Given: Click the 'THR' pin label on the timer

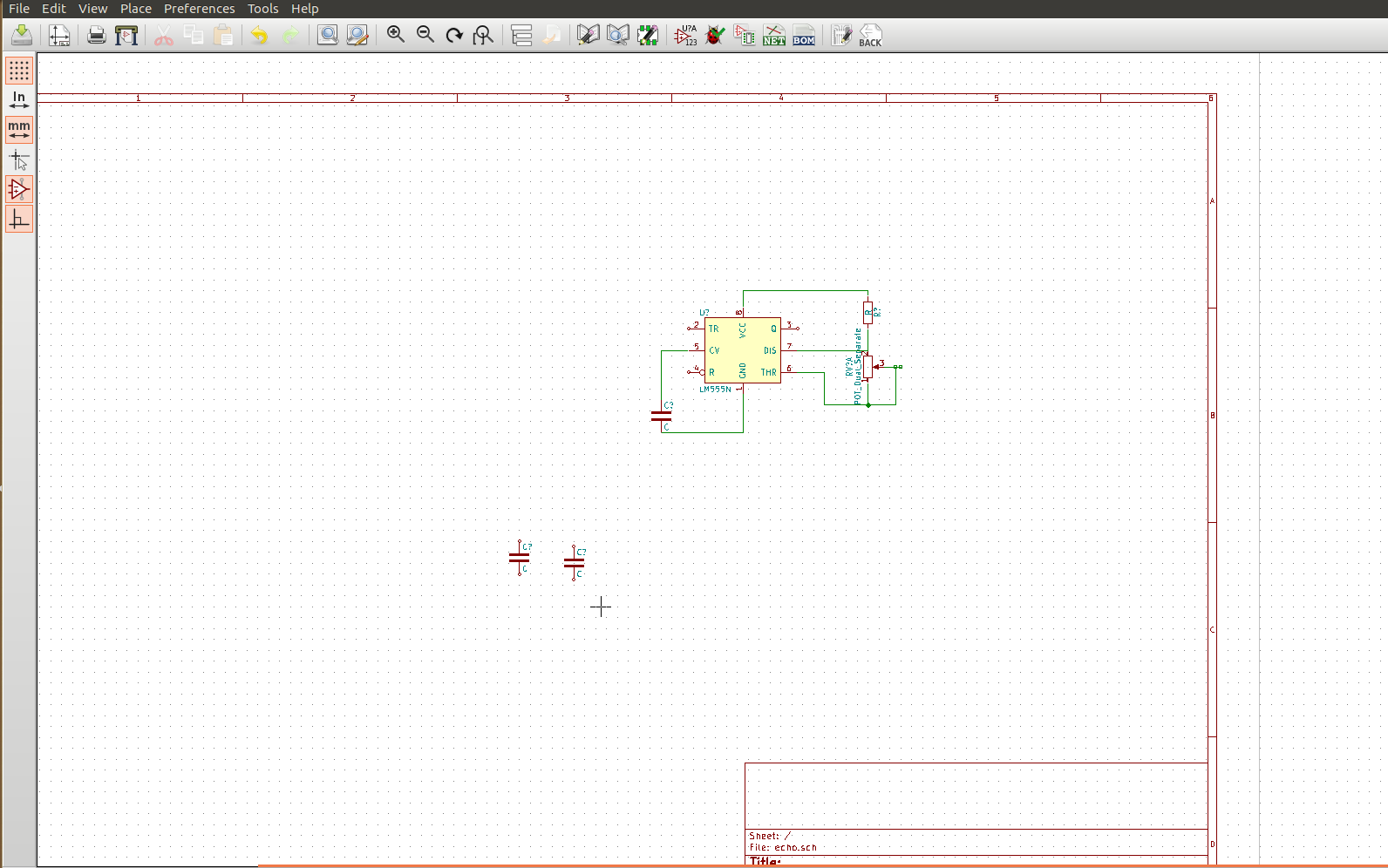Looking at the screenshot, I should (x=768, y=372).
